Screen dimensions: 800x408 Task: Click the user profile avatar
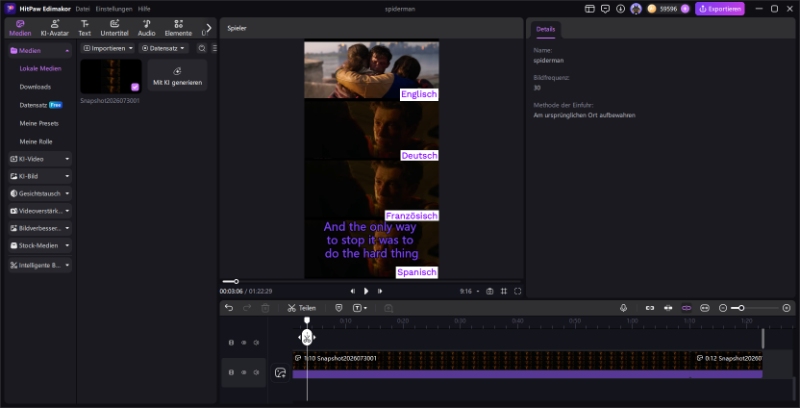(x=636, y=9)
